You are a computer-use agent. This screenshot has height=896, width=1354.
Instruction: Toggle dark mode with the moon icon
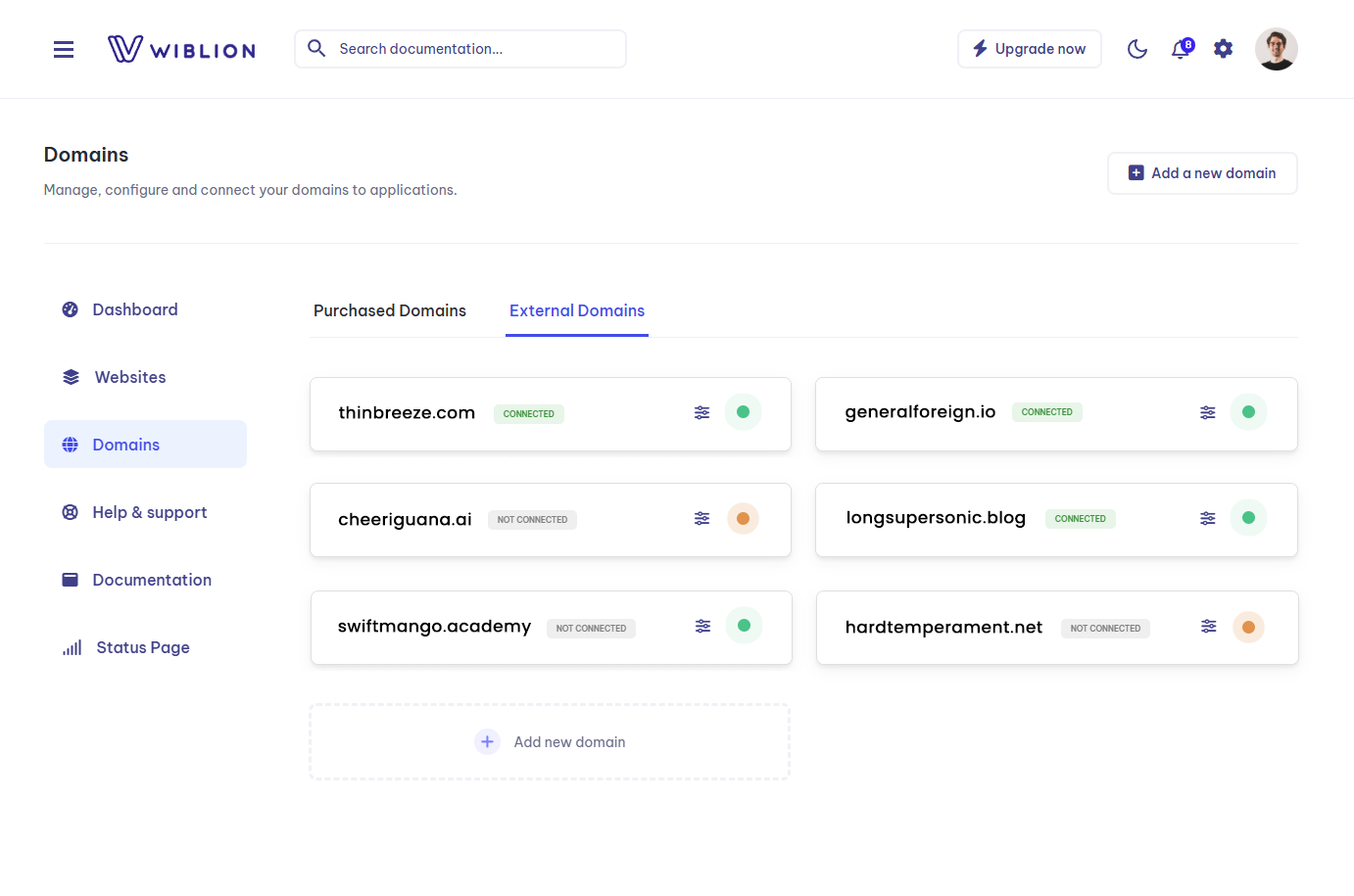1136,48
